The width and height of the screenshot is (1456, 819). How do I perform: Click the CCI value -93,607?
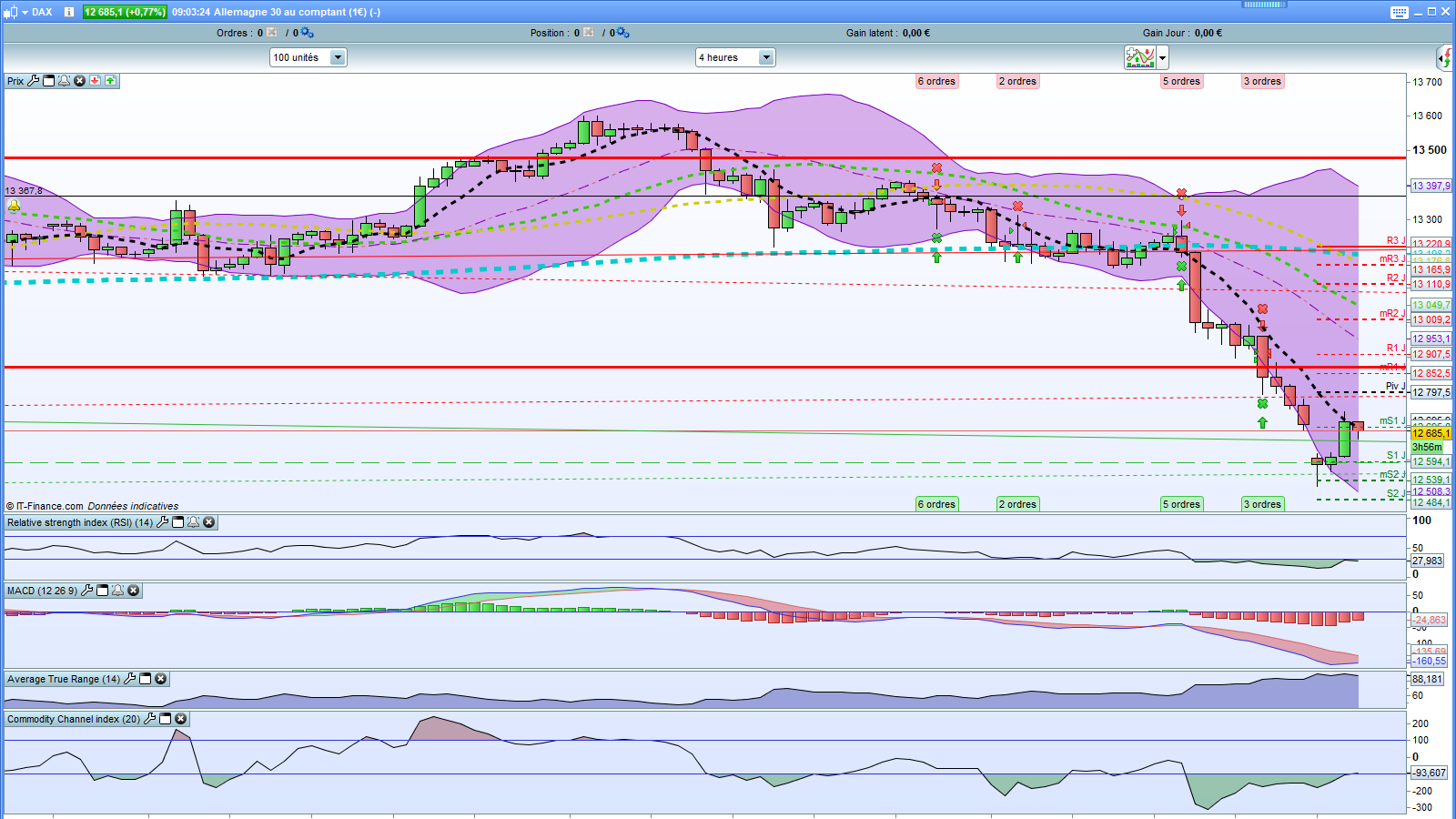[1429, 773]
